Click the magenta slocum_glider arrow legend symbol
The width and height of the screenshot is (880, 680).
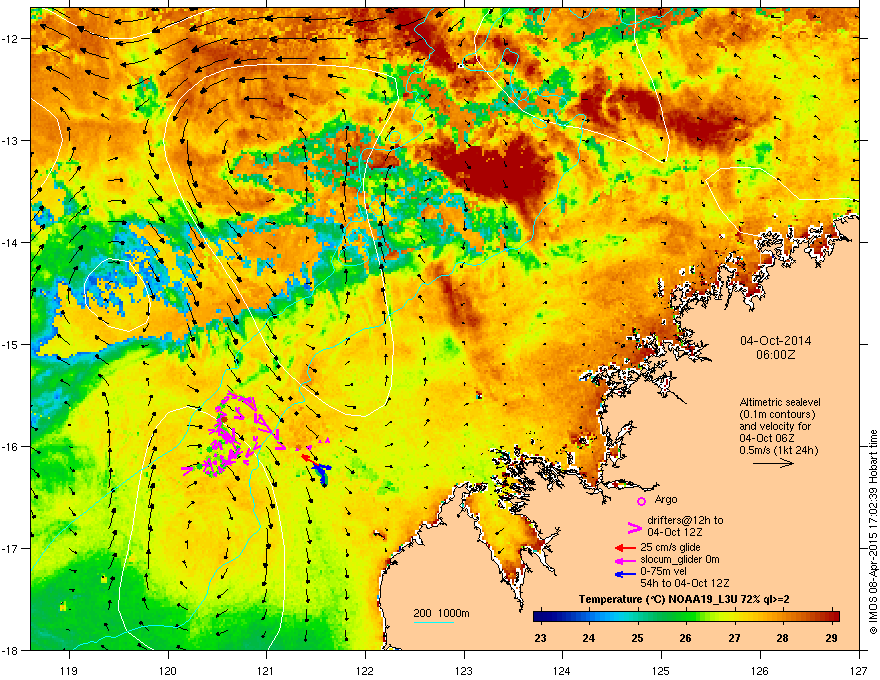625,560
